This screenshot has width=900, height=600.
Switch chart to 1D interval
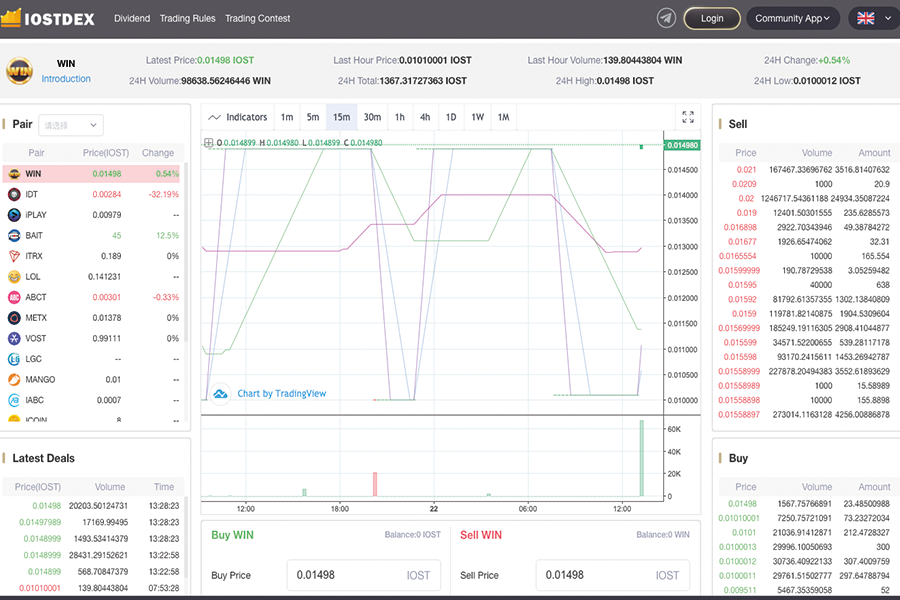tap(451, 117)
